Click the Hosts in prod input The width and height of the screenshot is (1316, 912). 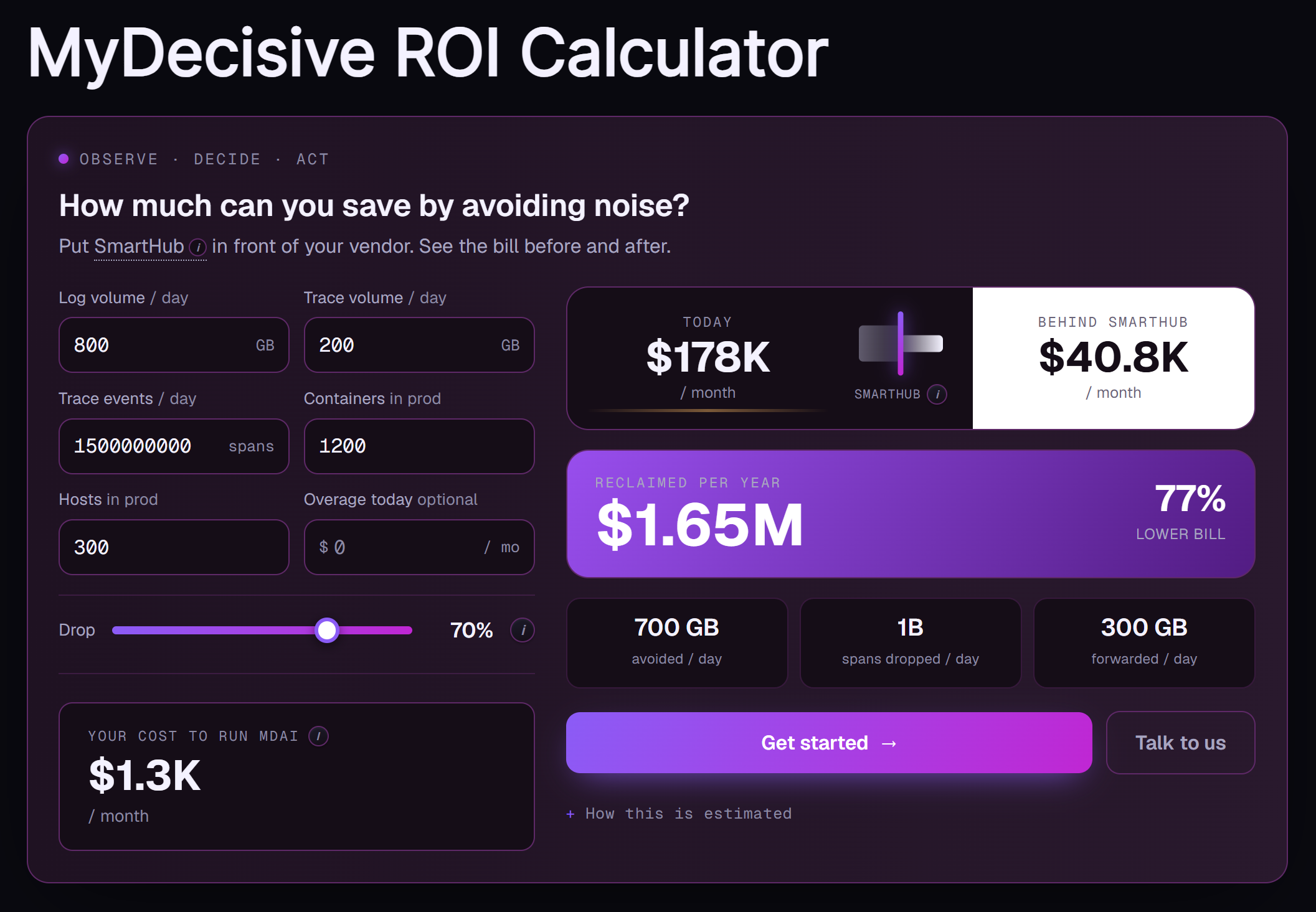point(174,547)
